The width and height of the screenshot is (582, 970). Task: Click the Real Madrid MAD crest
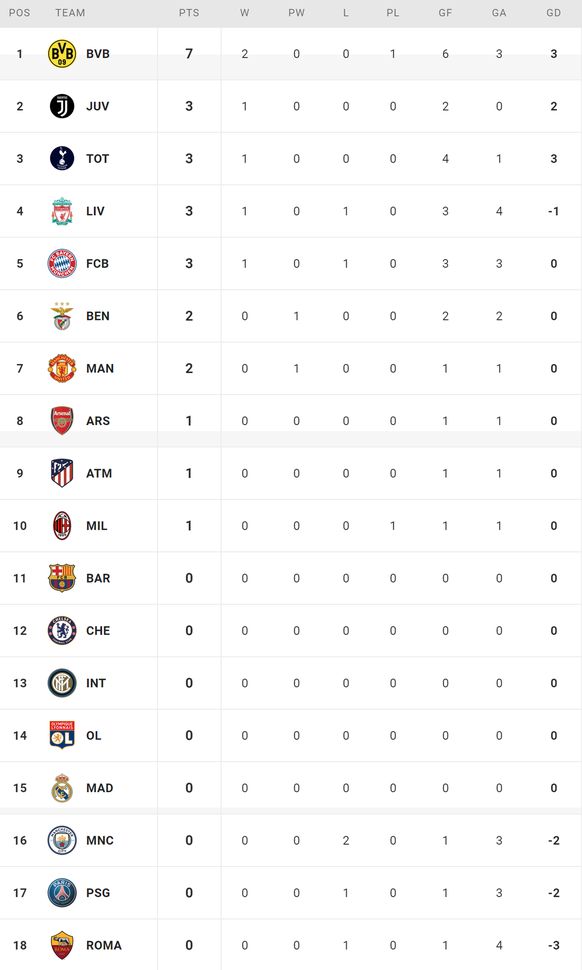pos(62,788)
